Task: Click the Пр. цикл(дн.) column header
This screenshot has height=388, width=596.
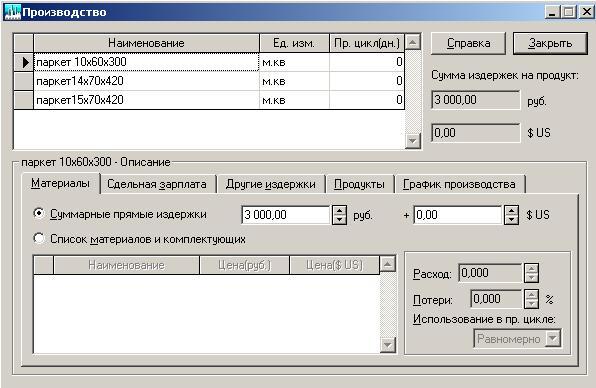Action: [x=367, y=43]
